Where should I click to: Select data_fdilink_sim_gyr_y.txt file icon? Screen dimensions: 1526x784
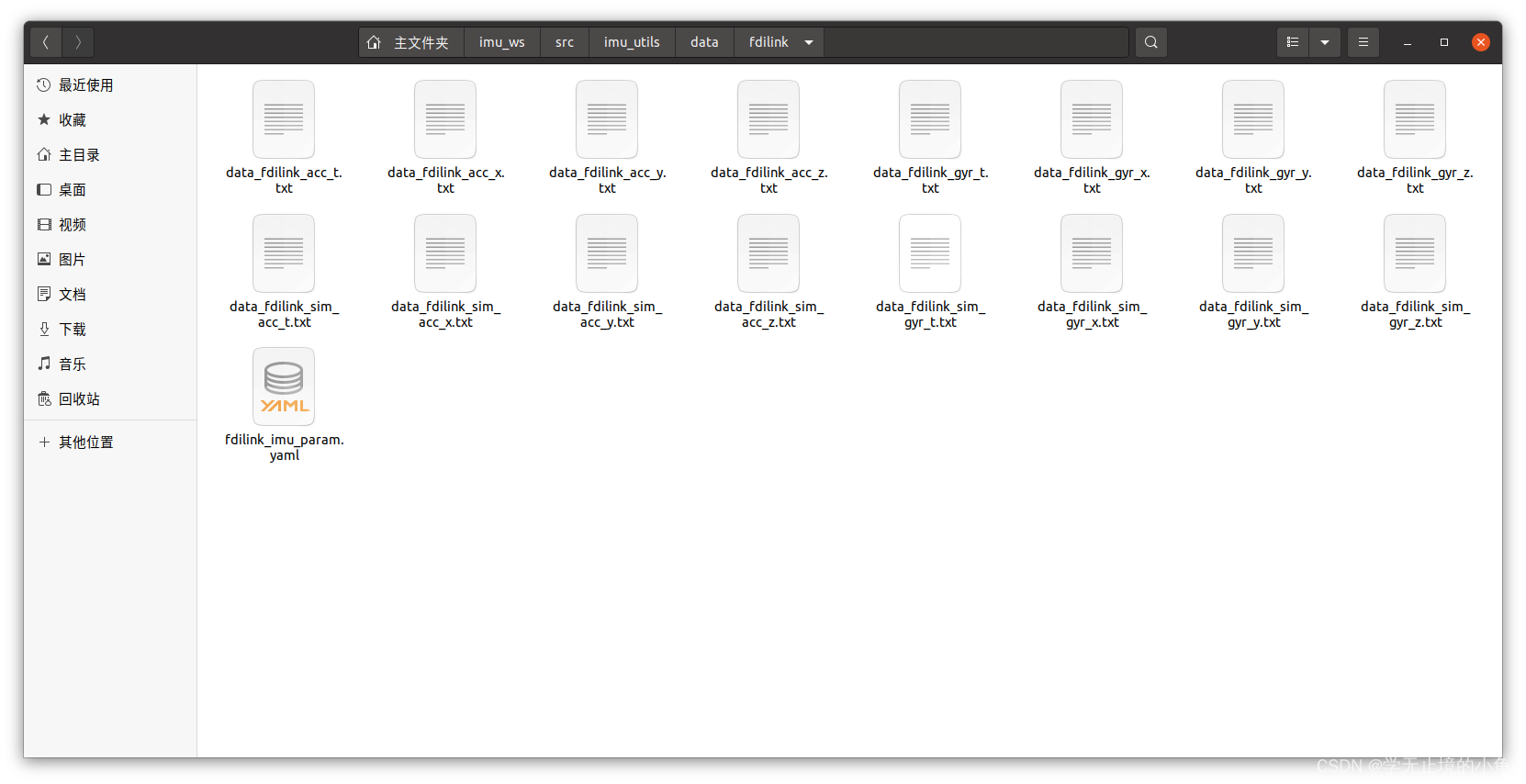(1253, 253)
